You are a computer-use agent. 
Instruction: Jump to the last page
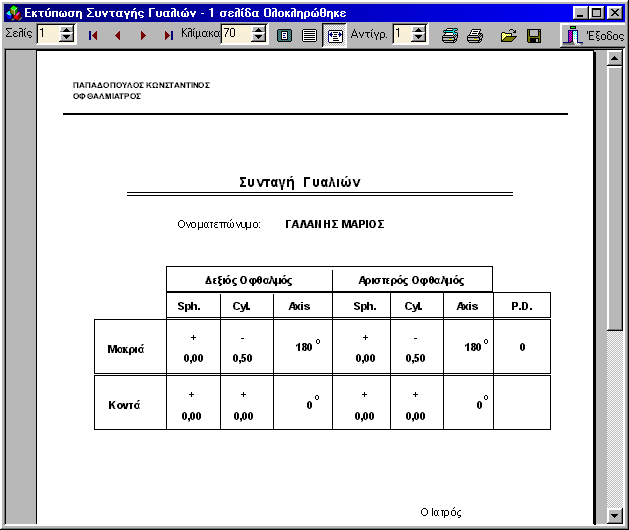(168, 35)
